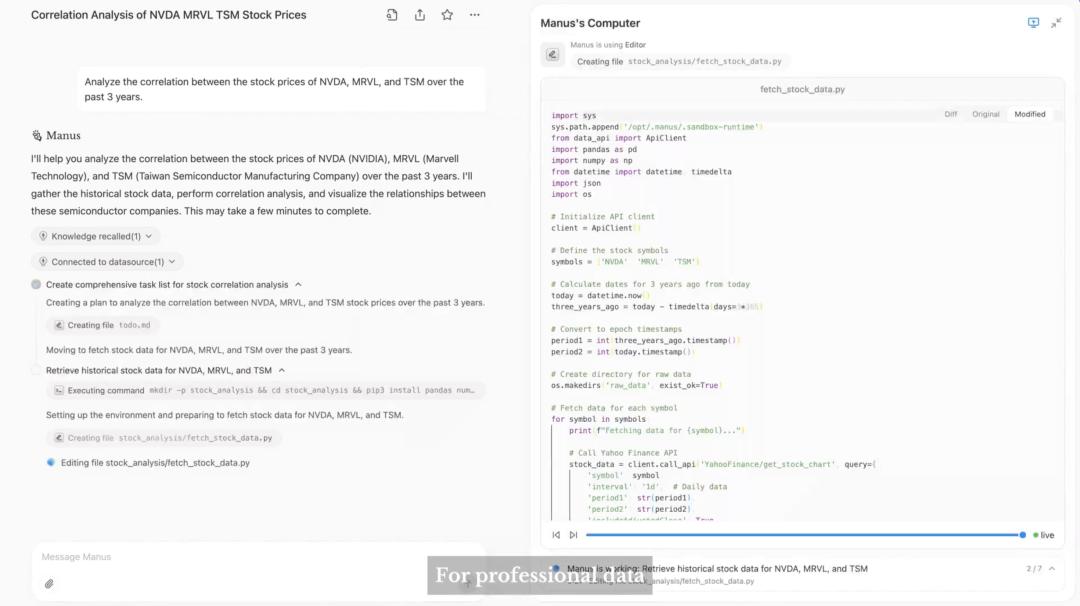Click the Message Manus input field

(x=250, y=557)
